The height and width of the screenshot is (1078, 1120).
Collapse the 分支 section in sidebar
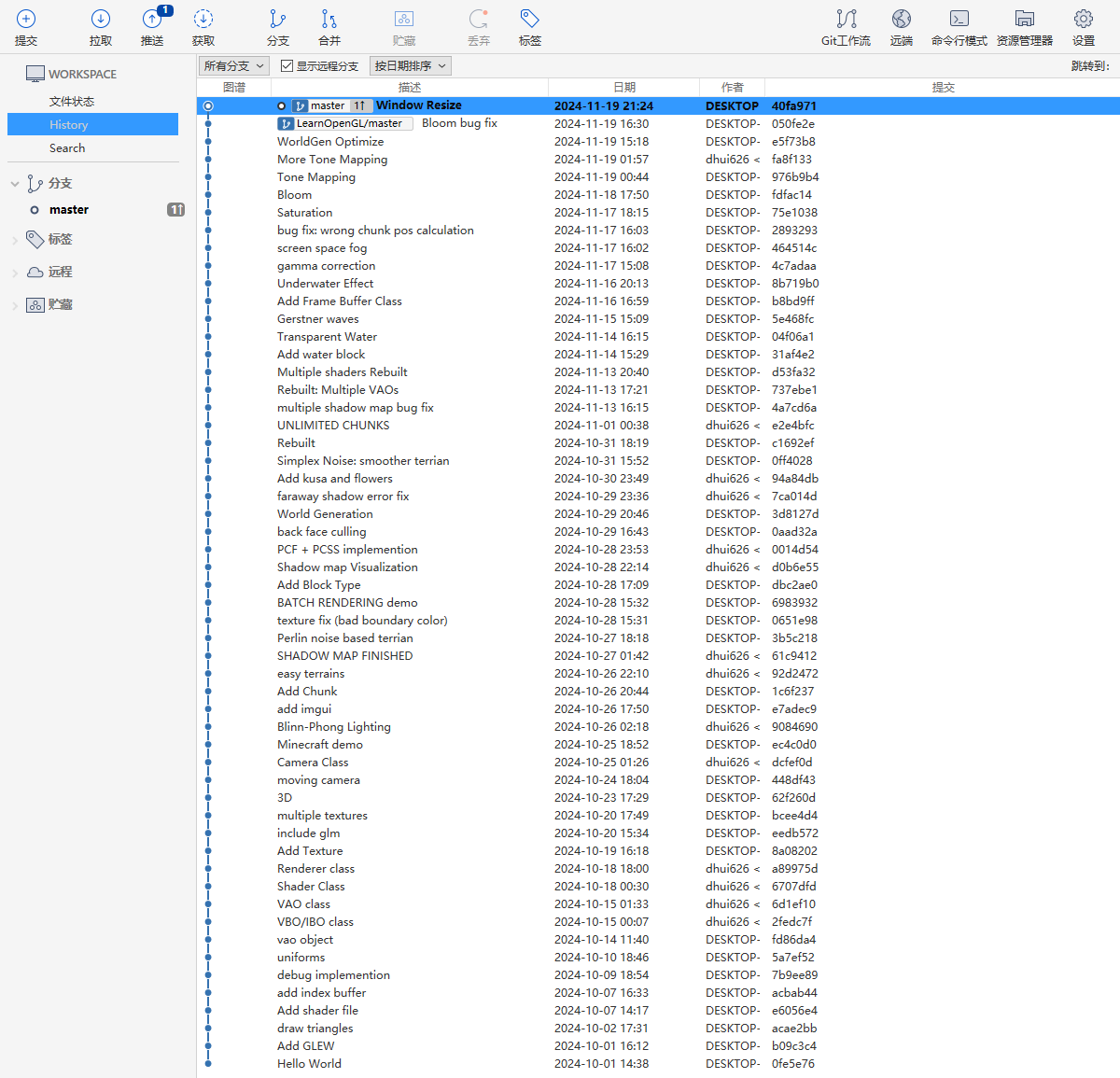15,184
